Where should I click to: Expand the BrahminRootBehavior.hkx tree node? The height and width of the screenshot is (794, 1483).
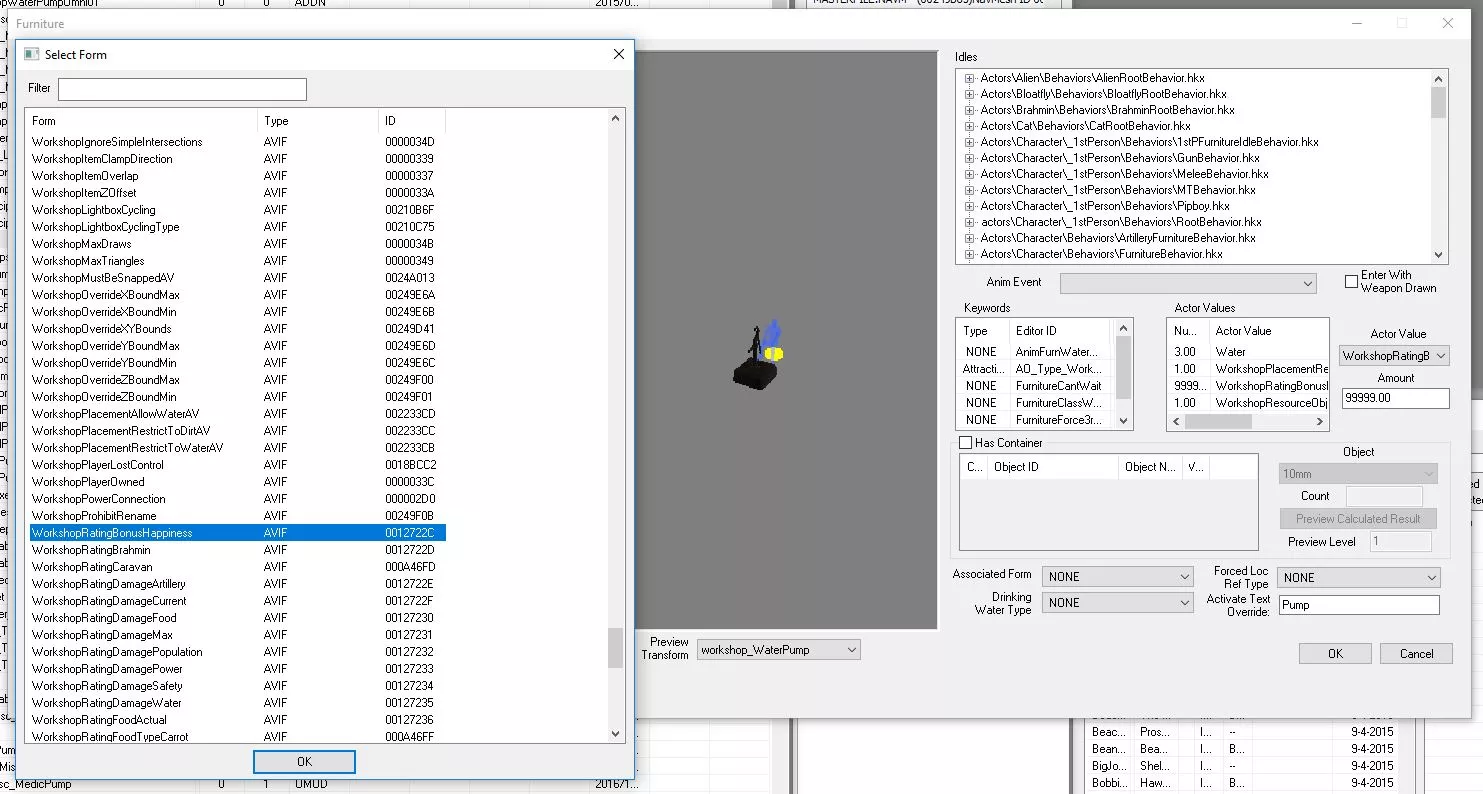[969, 110]
